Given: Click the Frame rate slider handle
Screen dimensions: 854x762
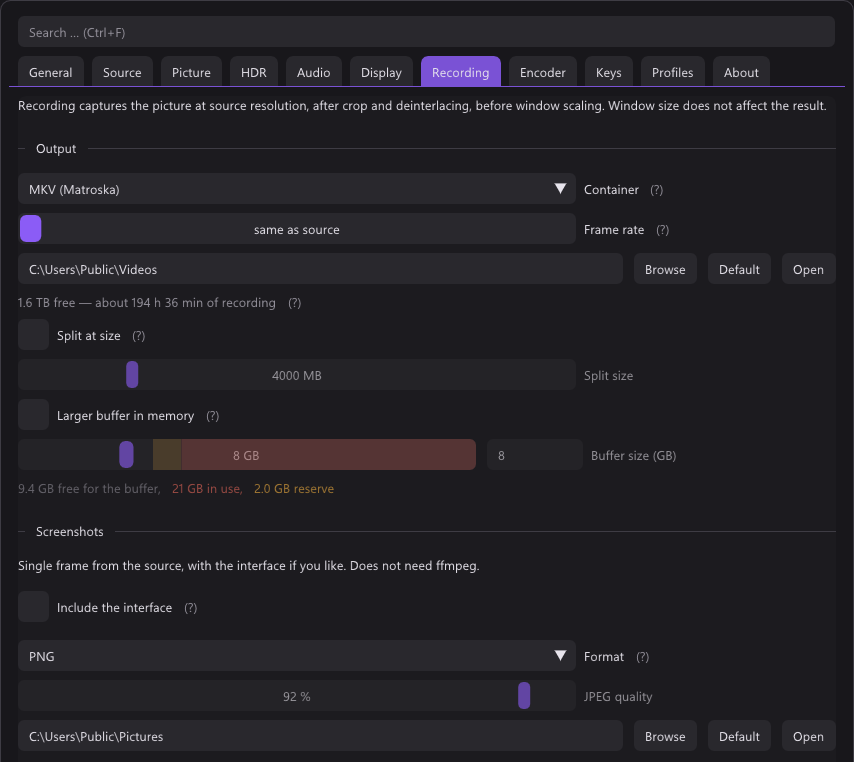Looking at the screenshot, I should click(x=30, y=229).
